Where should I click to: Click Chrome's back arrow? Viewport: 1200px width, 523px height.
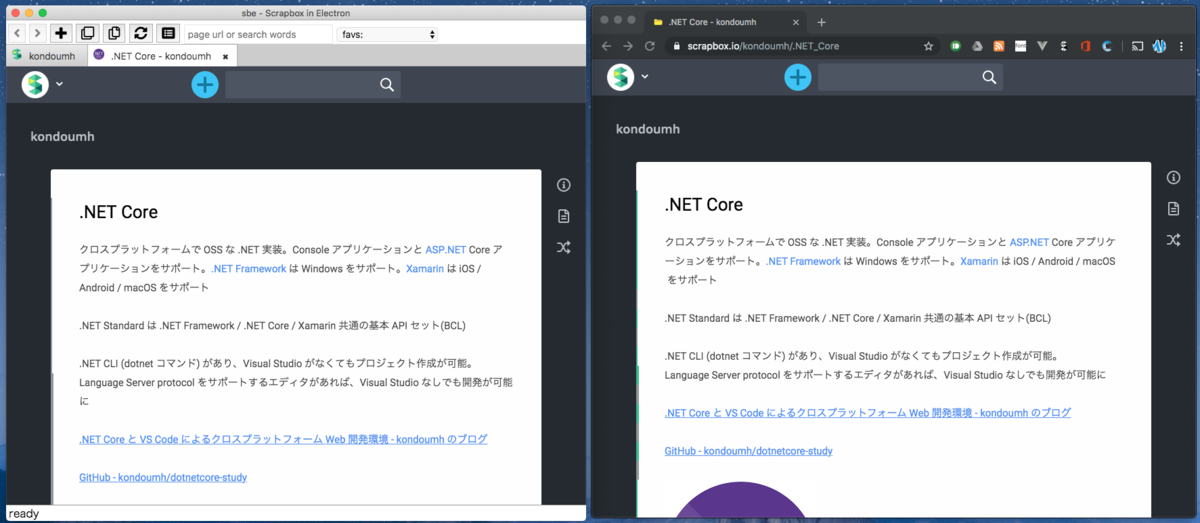click(605, 46)
